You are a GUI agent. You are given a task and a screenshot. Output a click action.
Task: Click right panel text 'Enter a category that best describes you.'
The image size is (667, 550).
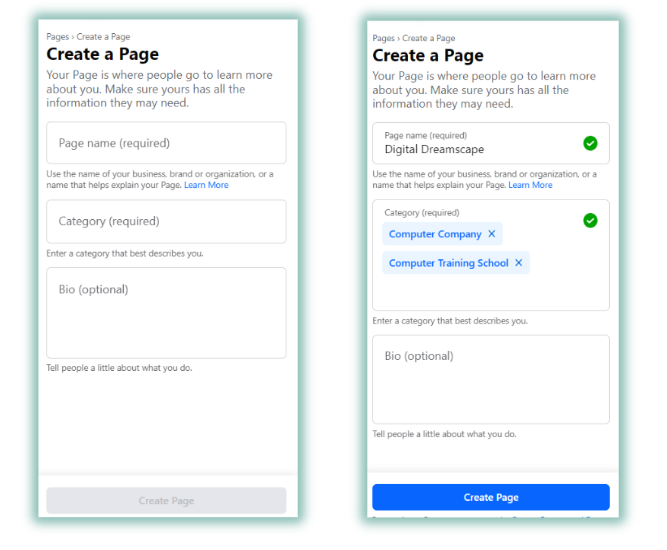click(450, 321)
